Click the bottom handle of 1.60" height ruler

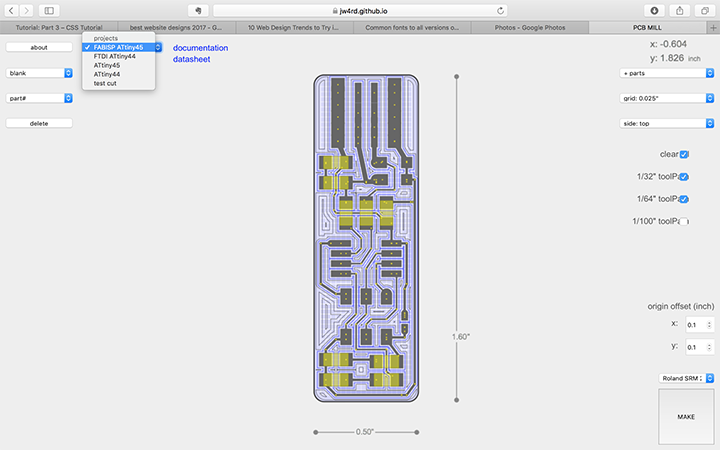(456, 400)
